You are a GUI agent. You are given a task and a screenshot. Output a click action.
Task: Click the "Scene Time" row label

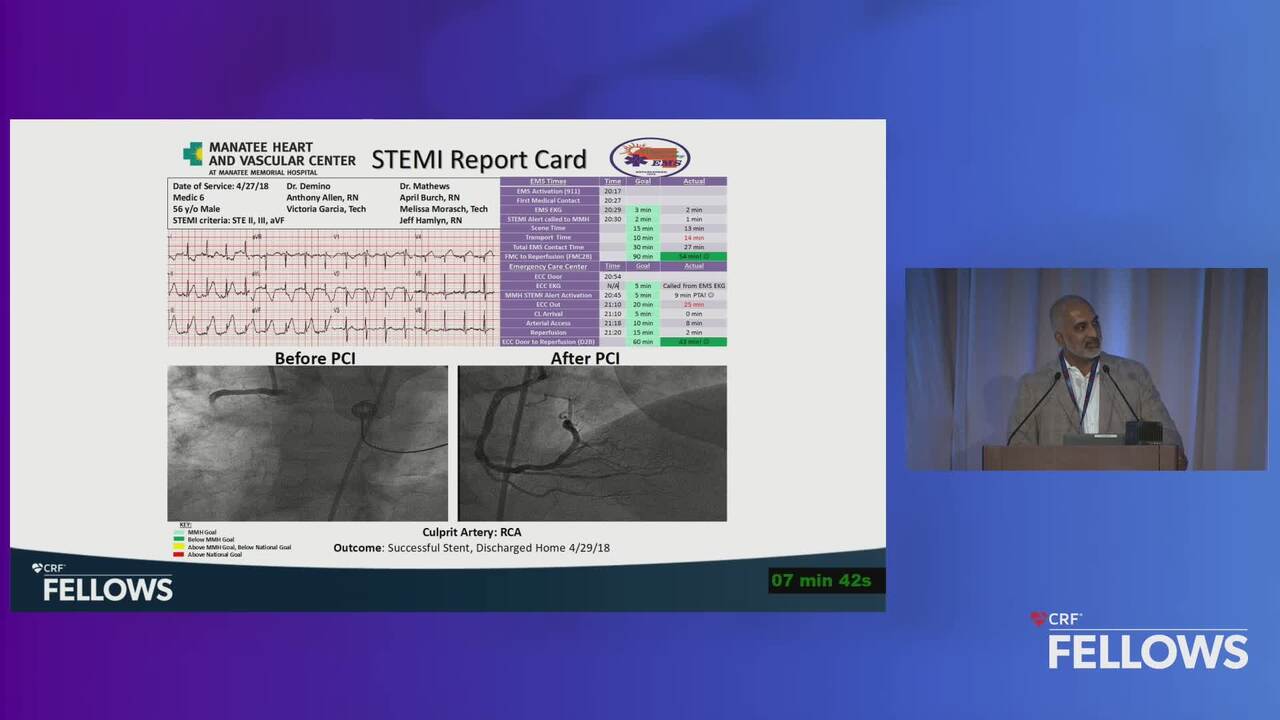[548, 228]
